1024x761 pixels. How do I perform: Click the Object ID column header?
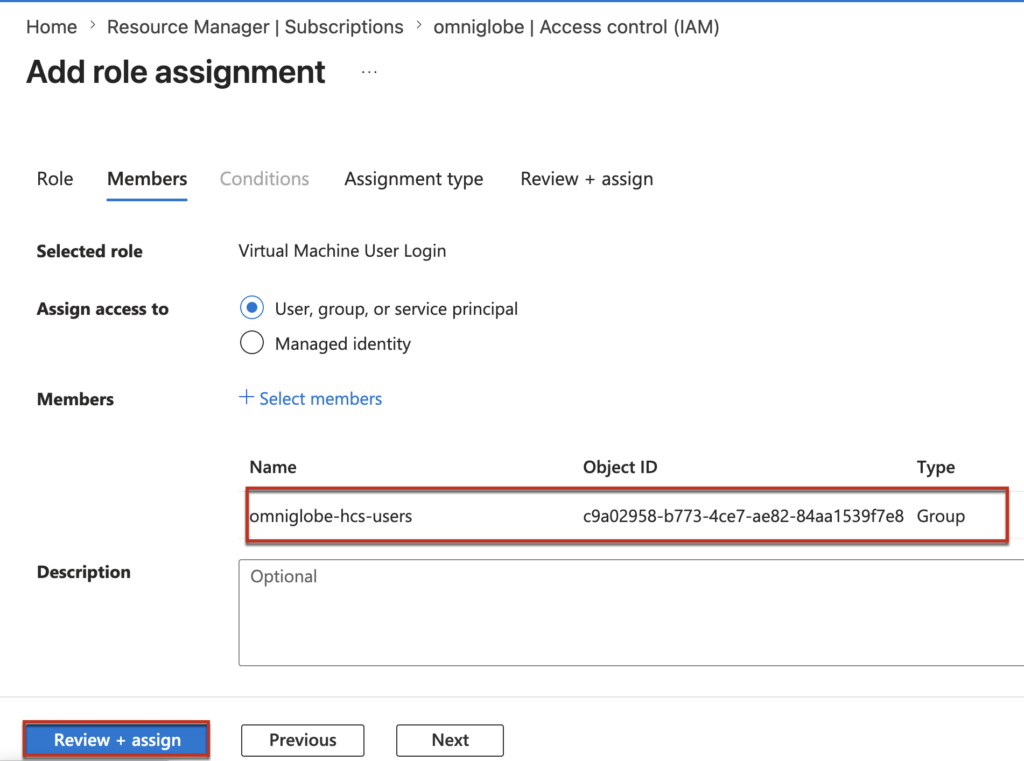point(620,467)
